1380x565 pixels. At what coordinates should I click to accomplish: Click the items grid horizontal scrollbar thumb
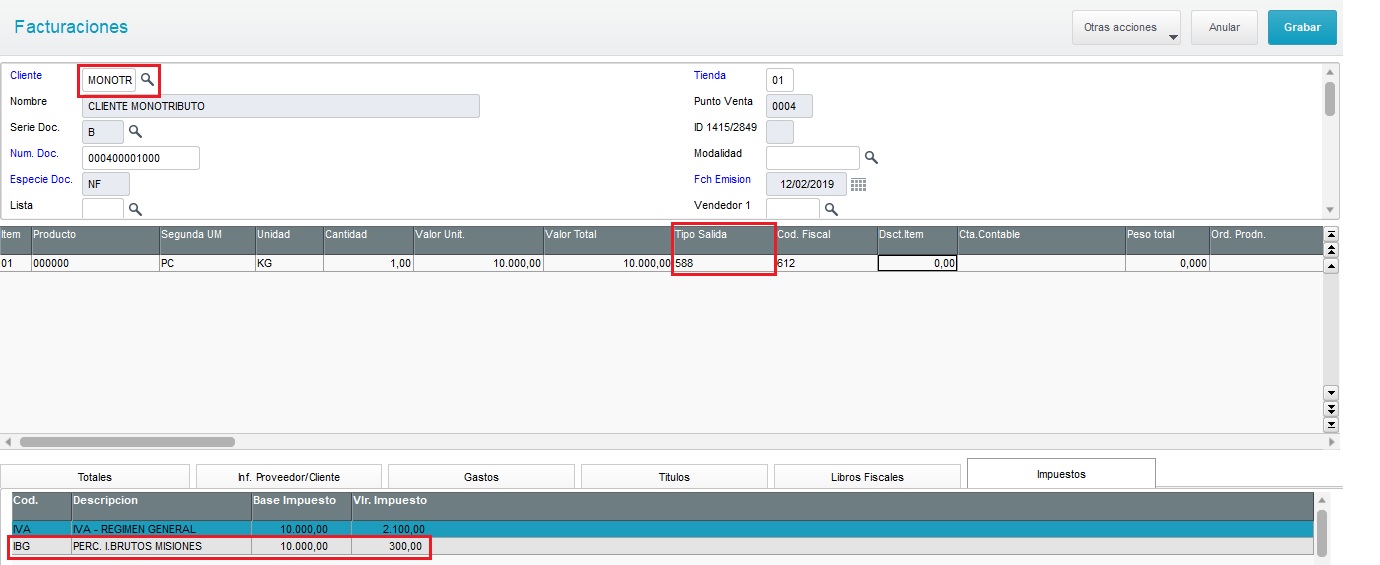coord(127,441)
